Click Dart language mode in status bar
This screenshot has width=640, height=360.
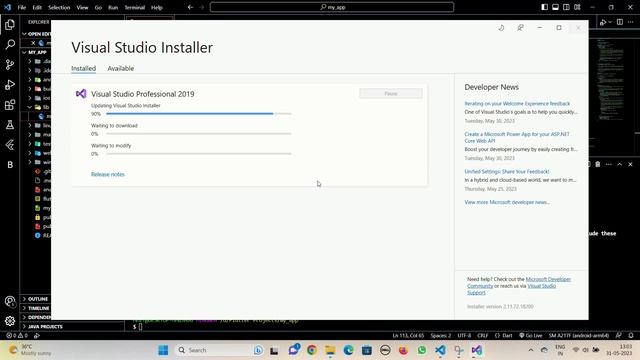[x=504, y=336]
